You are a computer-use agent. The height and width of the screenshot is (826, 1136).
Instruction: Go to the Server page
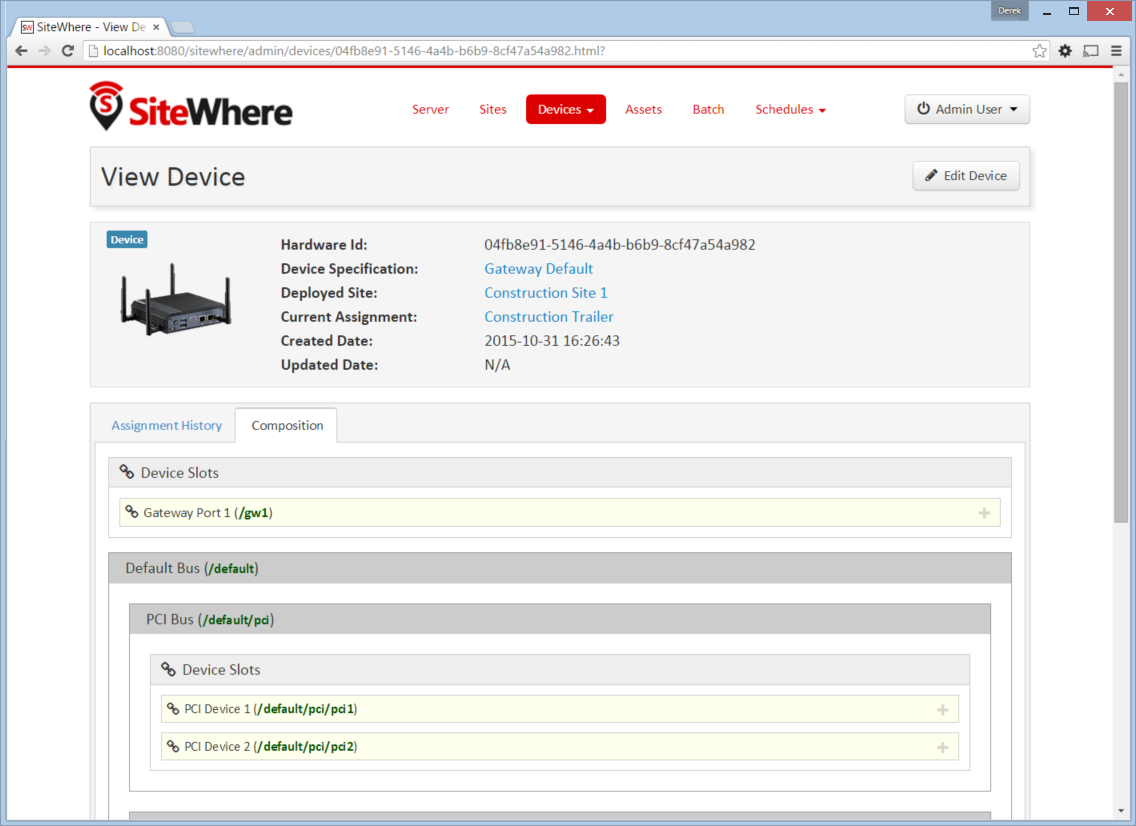[430, 109]
